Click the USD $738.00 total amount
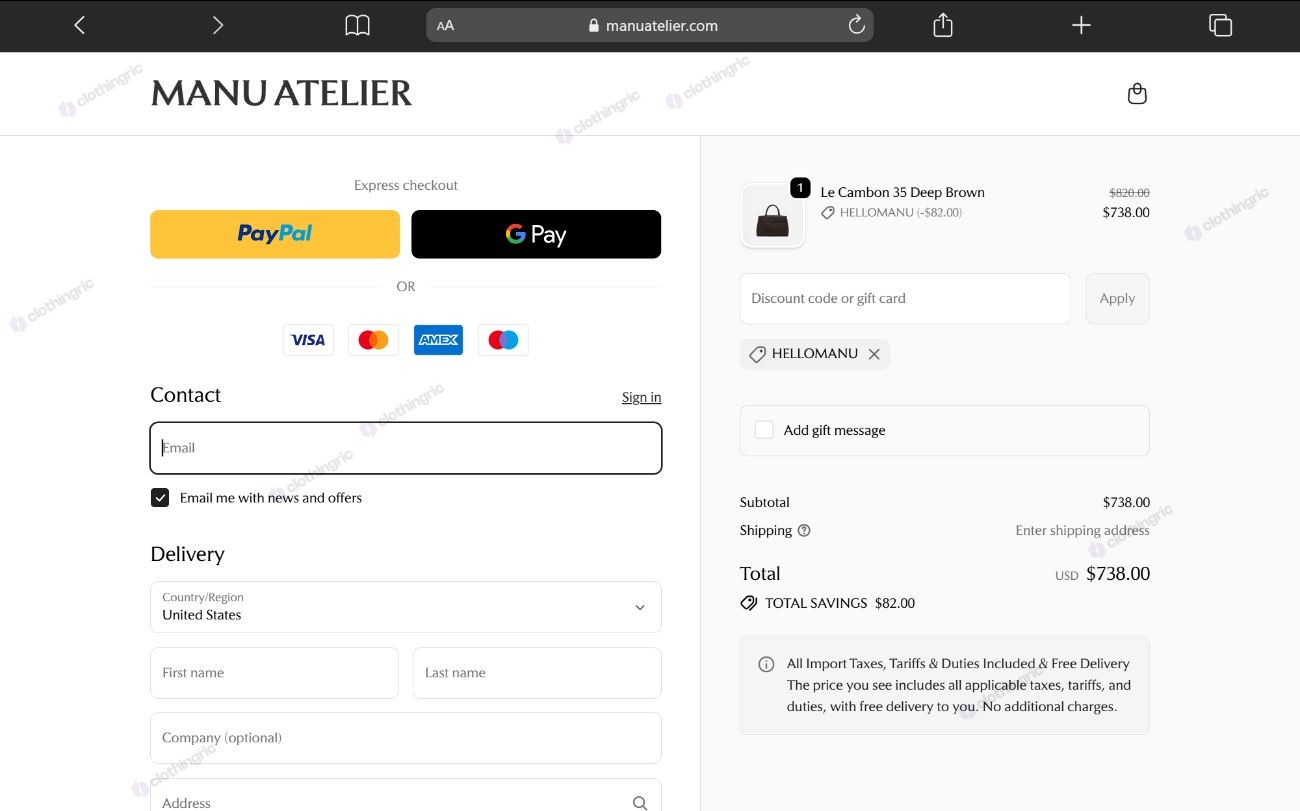This screenshot has width=1300, height=811. click(x=1102, y=574)
